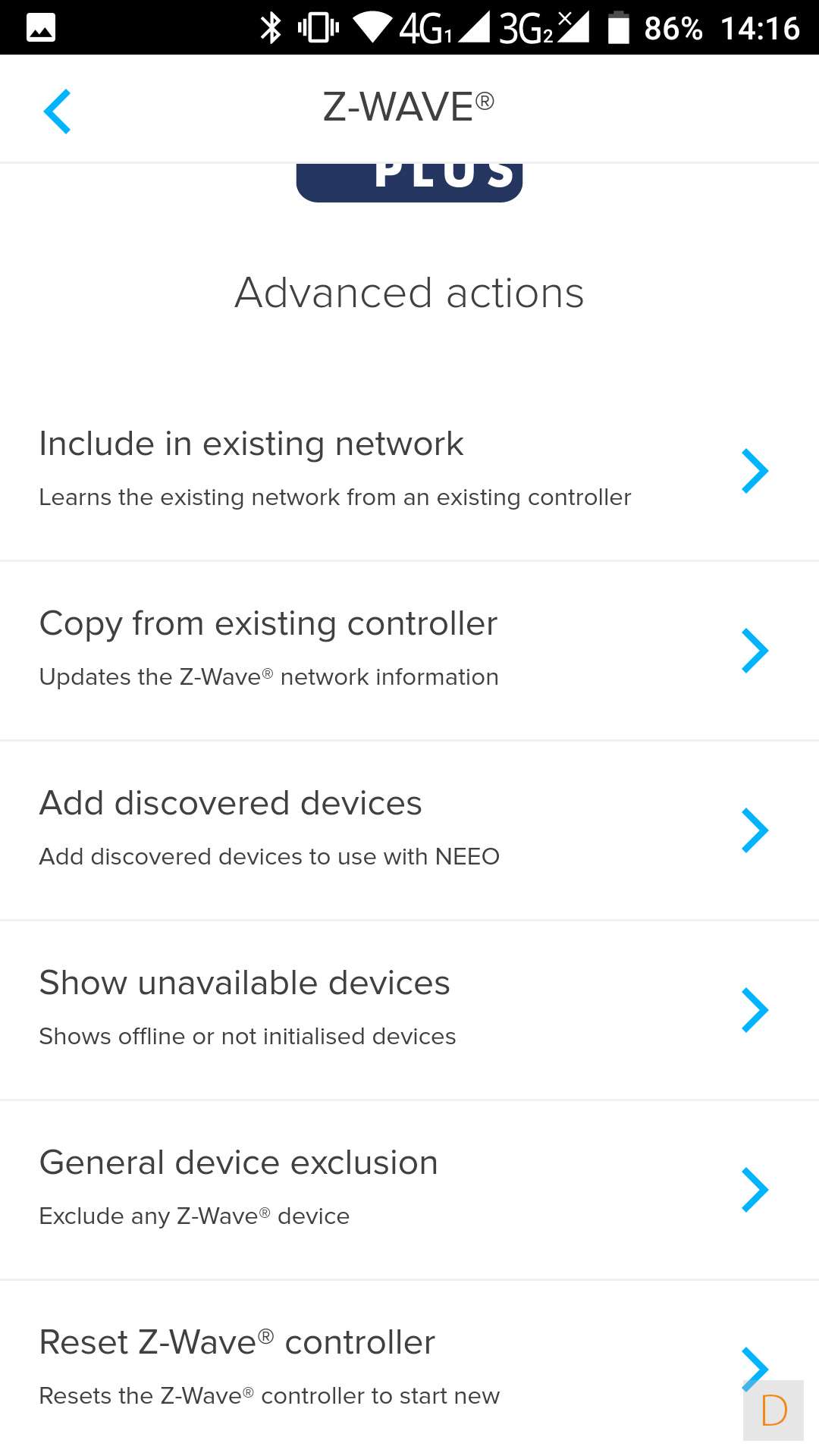Tap the orange D icon overlay
Image resolution: width=819 pixels, height=1456 pixels.
click(773, 1410)
